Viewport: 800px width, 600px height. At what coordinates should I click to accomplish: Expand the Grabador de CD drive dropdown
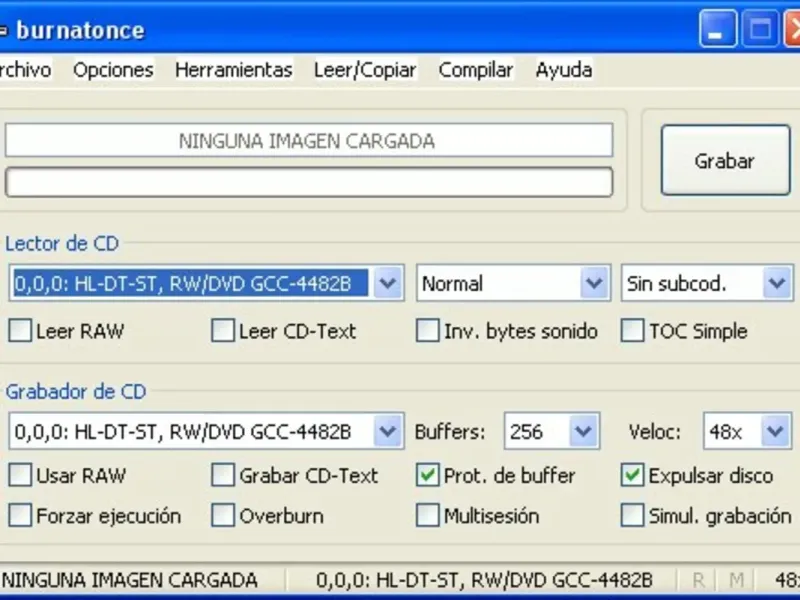tap(387, 432)
